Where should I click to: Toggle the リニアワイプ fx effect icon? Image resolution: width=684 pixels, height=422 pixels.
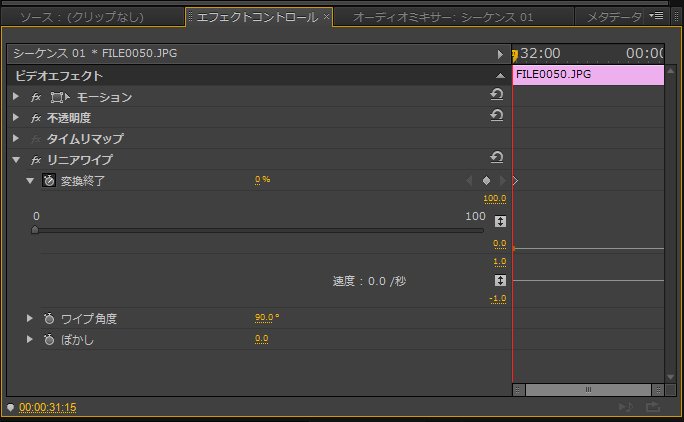pos(35,160)
